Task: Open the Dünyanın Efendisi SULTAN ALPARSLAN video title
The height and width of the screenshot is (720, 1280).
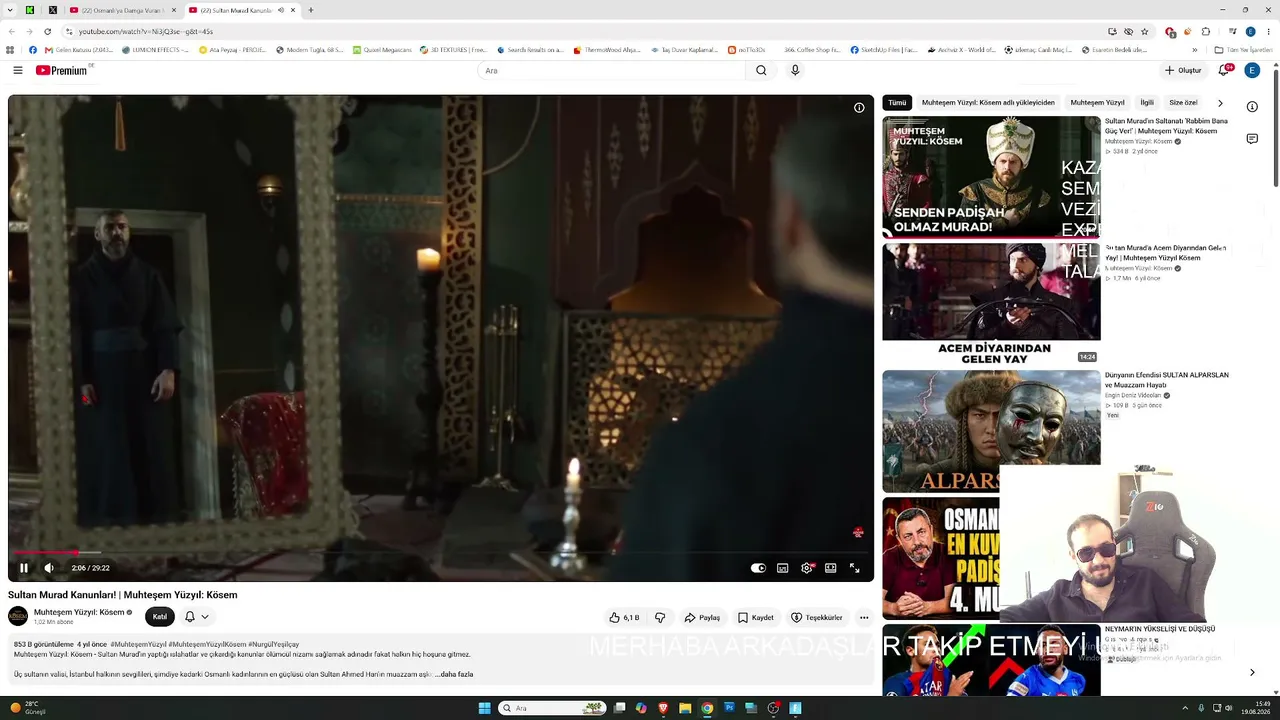Action: click(1167, 380)
